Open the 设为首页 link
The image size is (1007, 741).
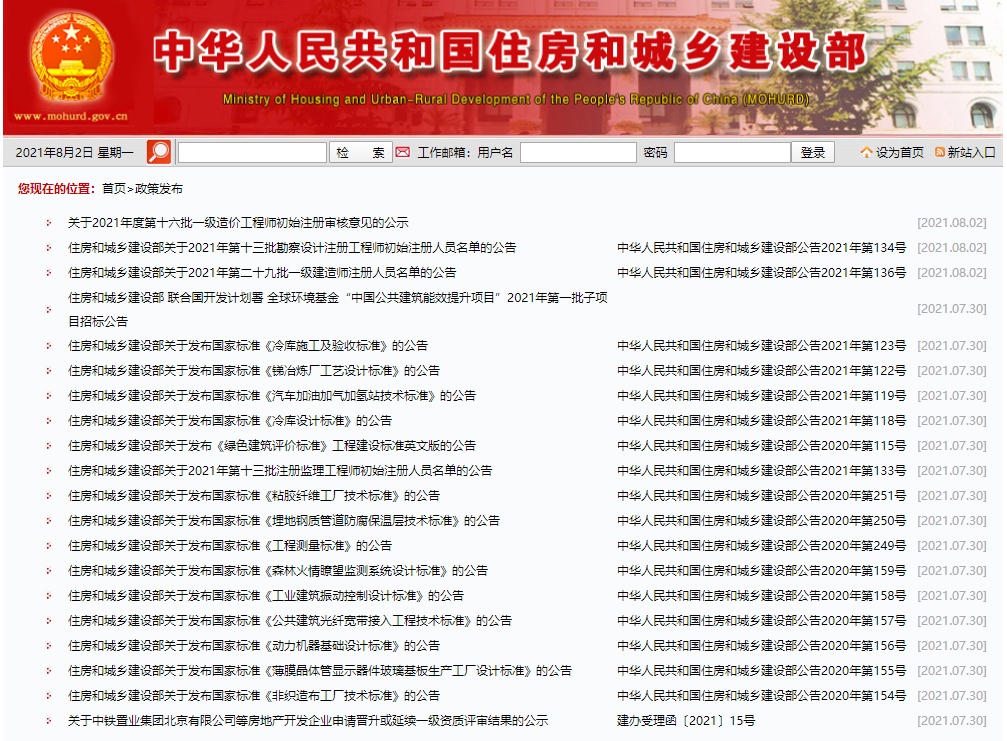(x=899, y=152)
